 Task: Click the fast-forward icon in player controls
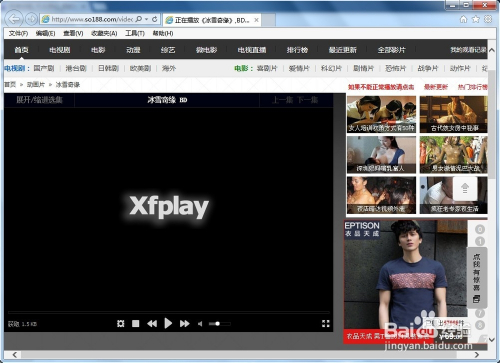click(184, 324)
